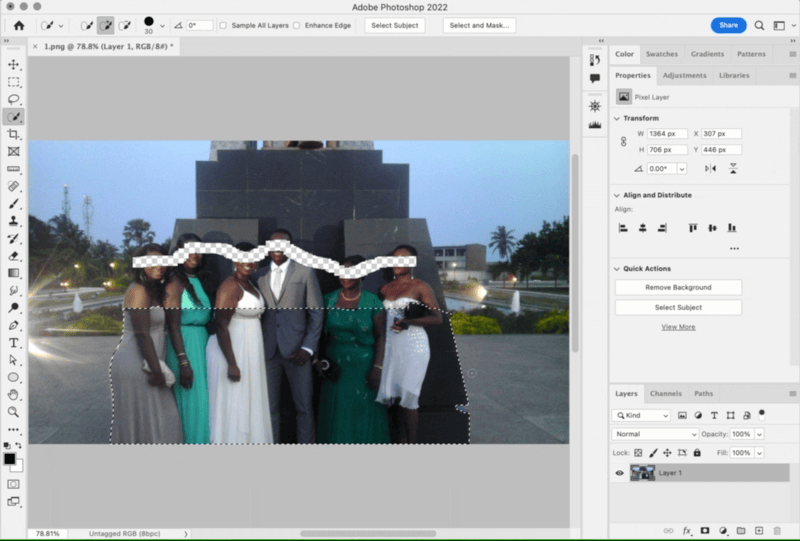Click Add layer mask icon

point(705,531)
